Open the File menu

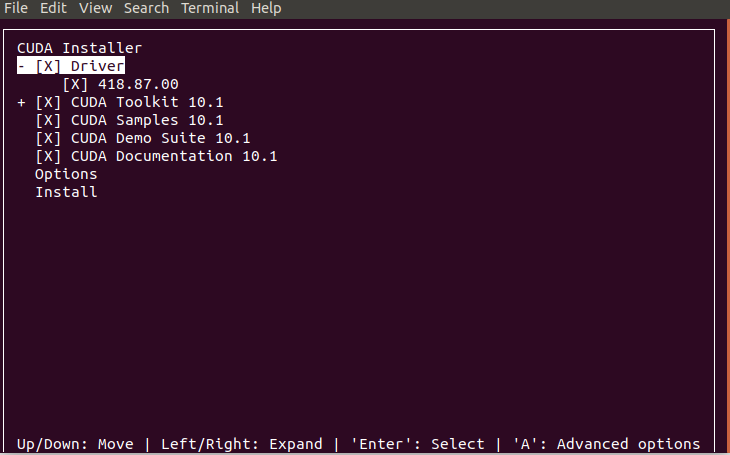pos(16,8)
